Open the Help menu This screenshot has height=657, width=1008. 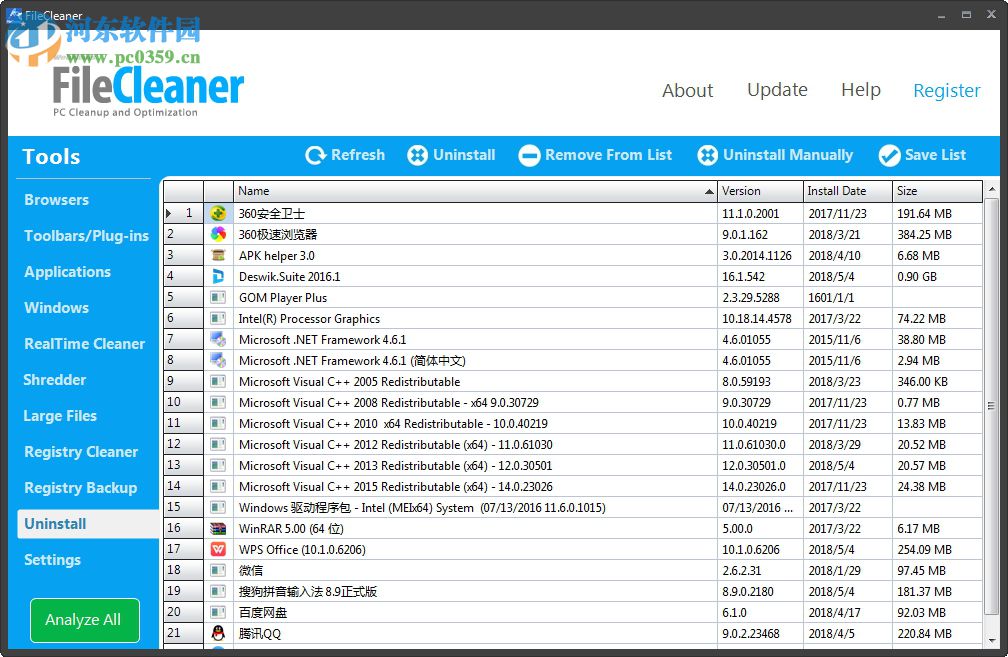[x=861, y=90]
